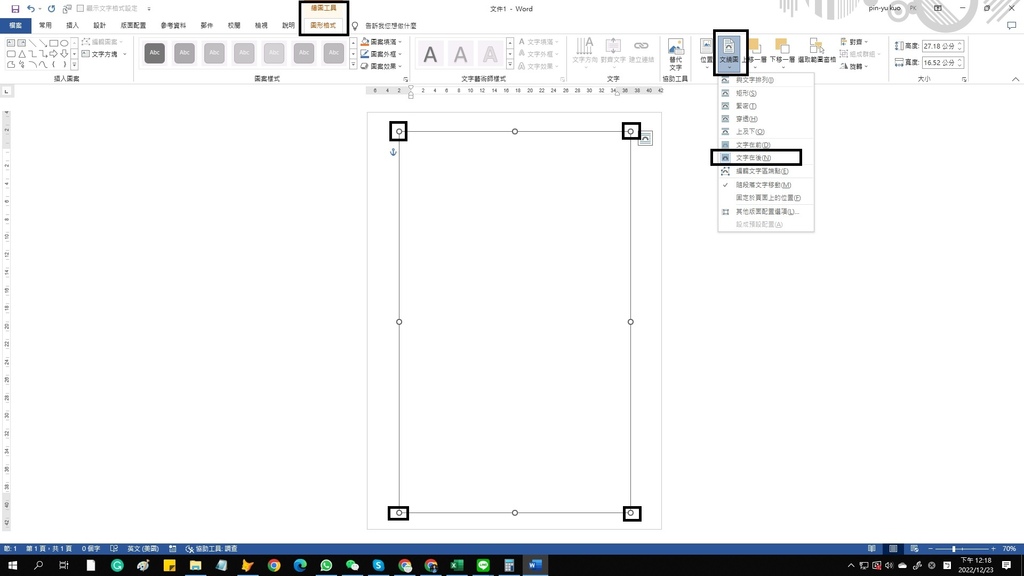Expand the shape styles gallery
This screenshot has height=576, width=1024.
[x=353, y=65]
